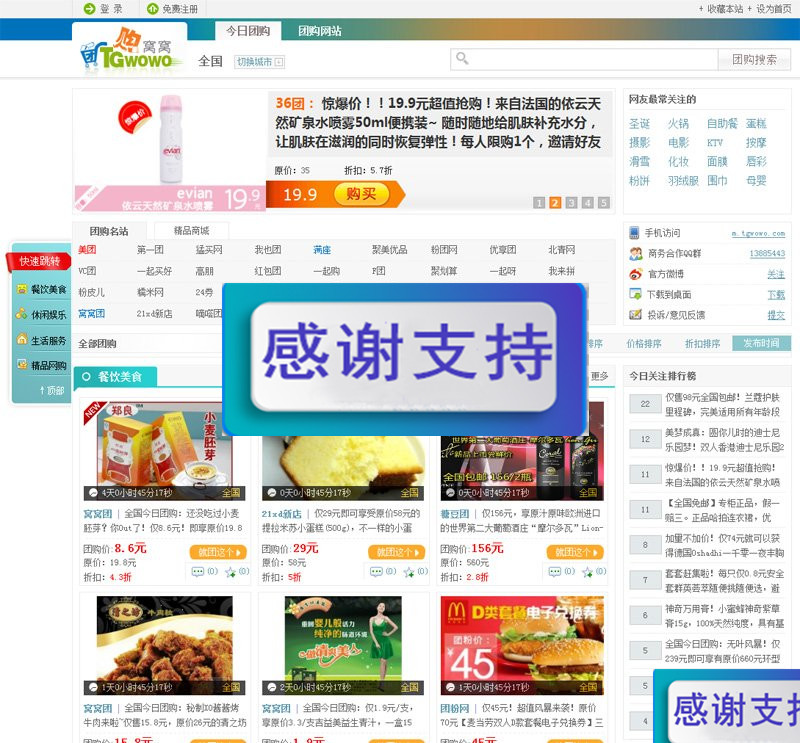Screen dimensions: 800x743
Task: Open the fried beef 清之坊 deal thumbnail
Action: 165,646
